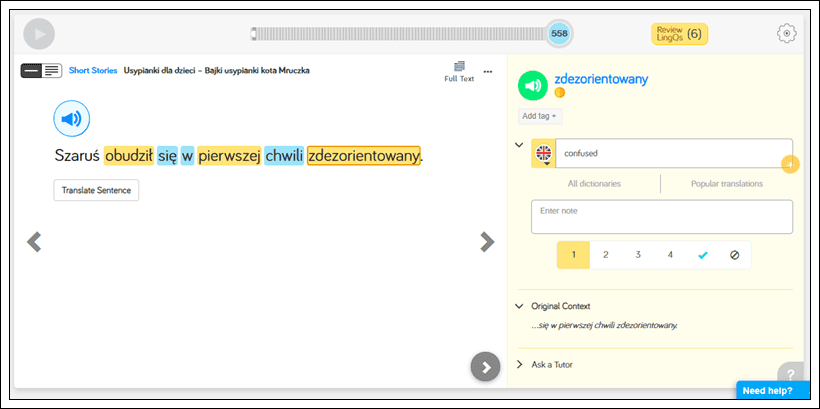Expand the Ask a Tutor section

520,364
